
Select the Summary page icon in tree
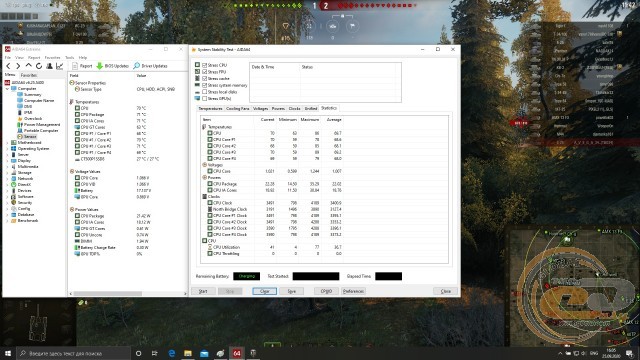20,94
